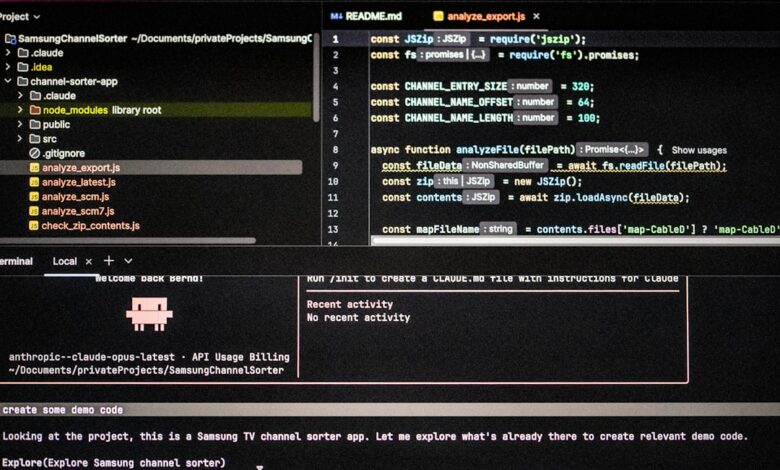Add a new terminal tab with plus icon
The image size is (780, 470).
109,261
